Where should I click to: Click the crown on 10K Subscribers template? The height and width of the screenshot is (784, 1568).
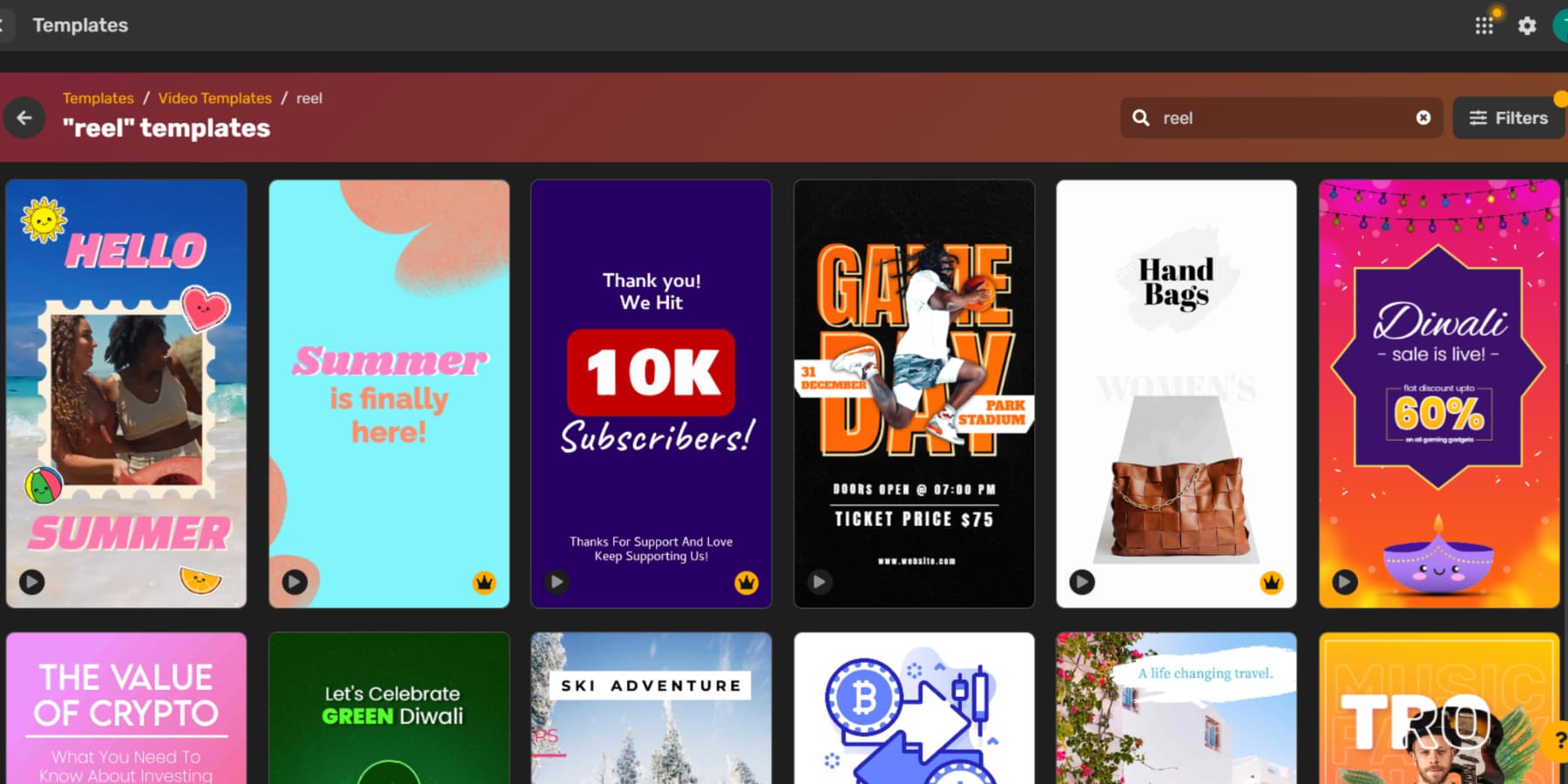[747, 583]
